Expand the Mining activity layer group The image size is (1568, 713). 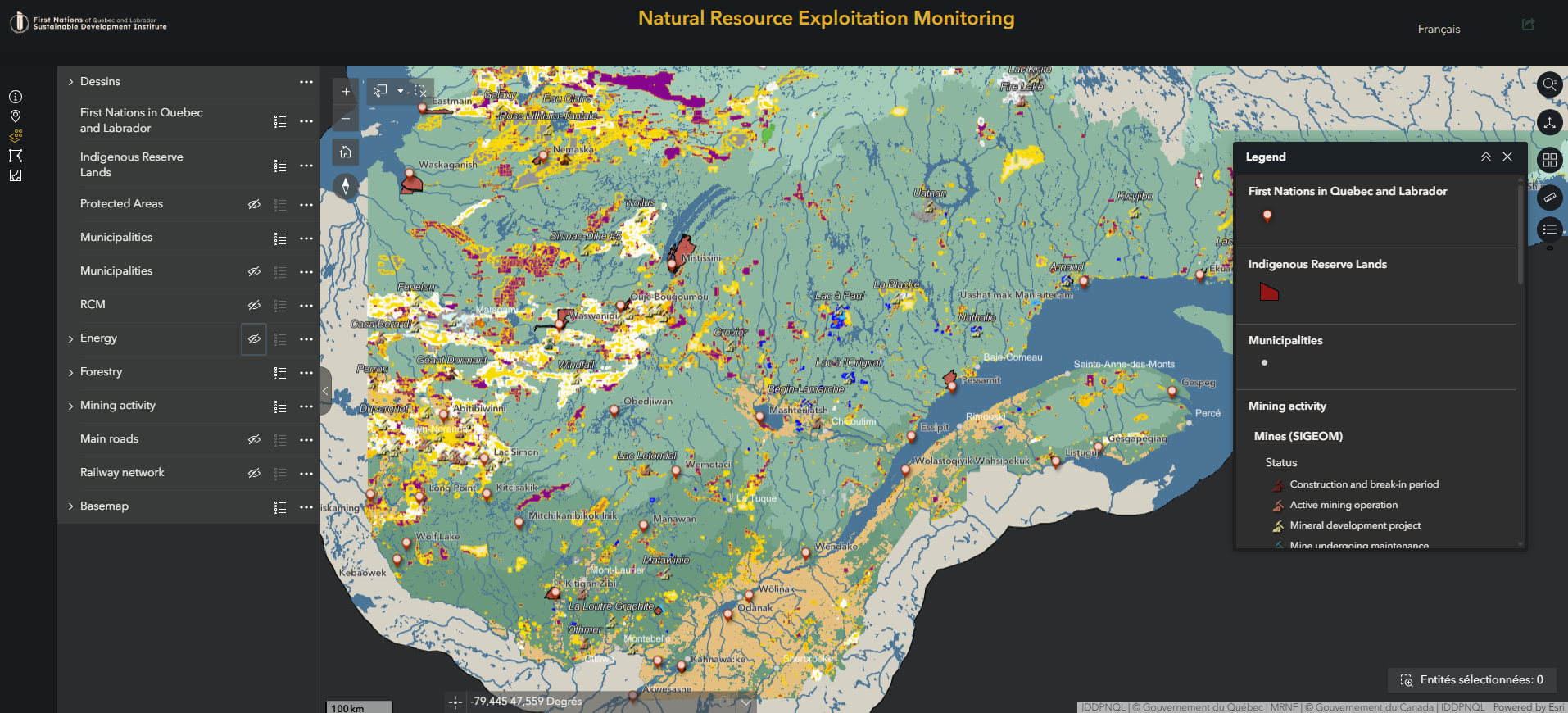(71, 406)
